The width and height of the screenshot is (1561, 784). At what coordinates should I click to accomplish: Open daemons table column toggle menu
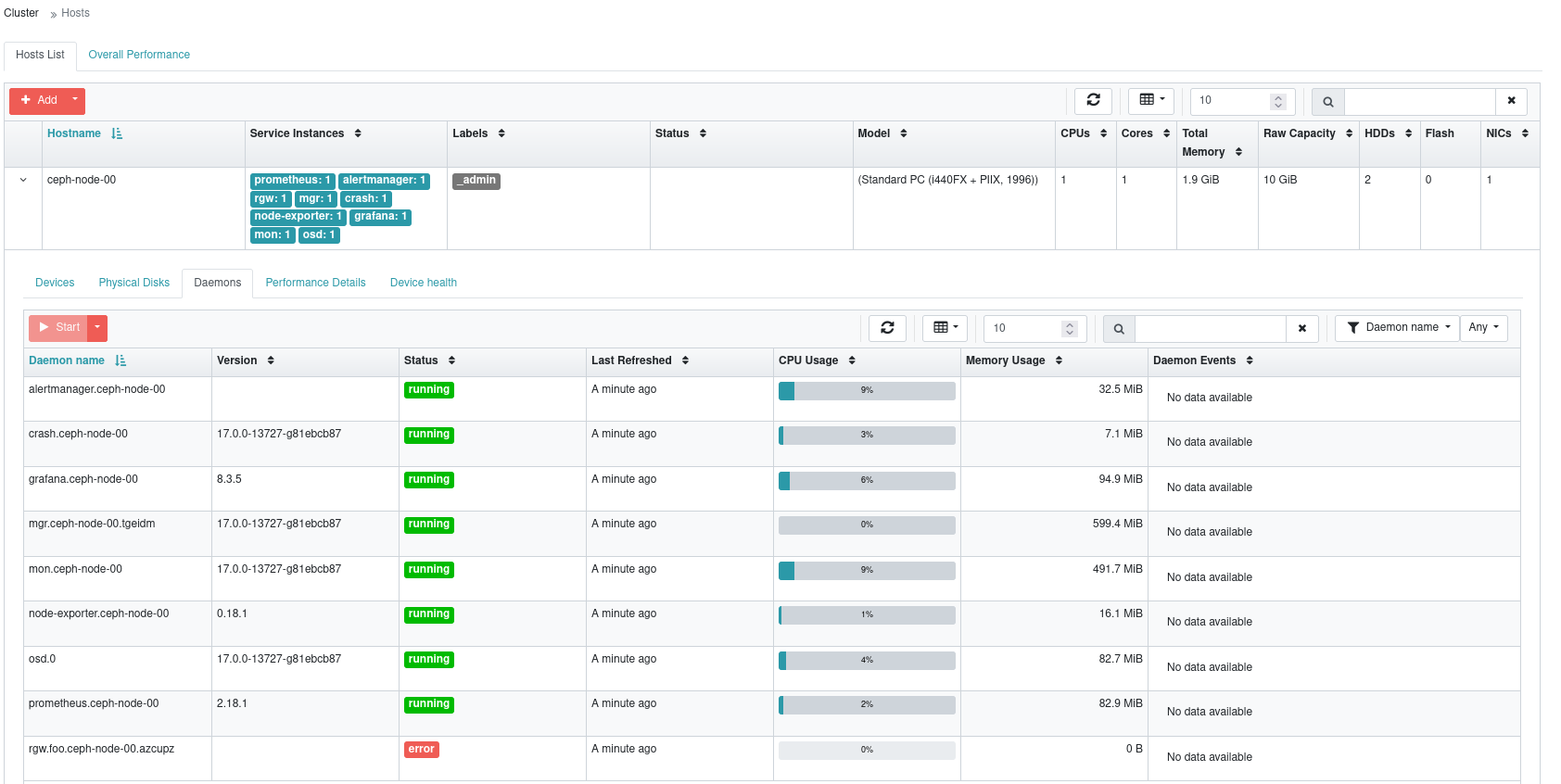(945, 328)
